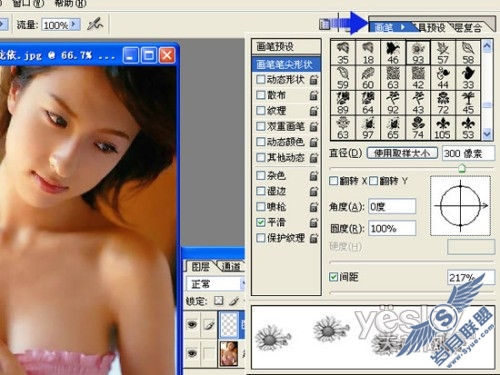
Task: Enable 纹理 texture checkbox
Action: click(x=261, y=110)
